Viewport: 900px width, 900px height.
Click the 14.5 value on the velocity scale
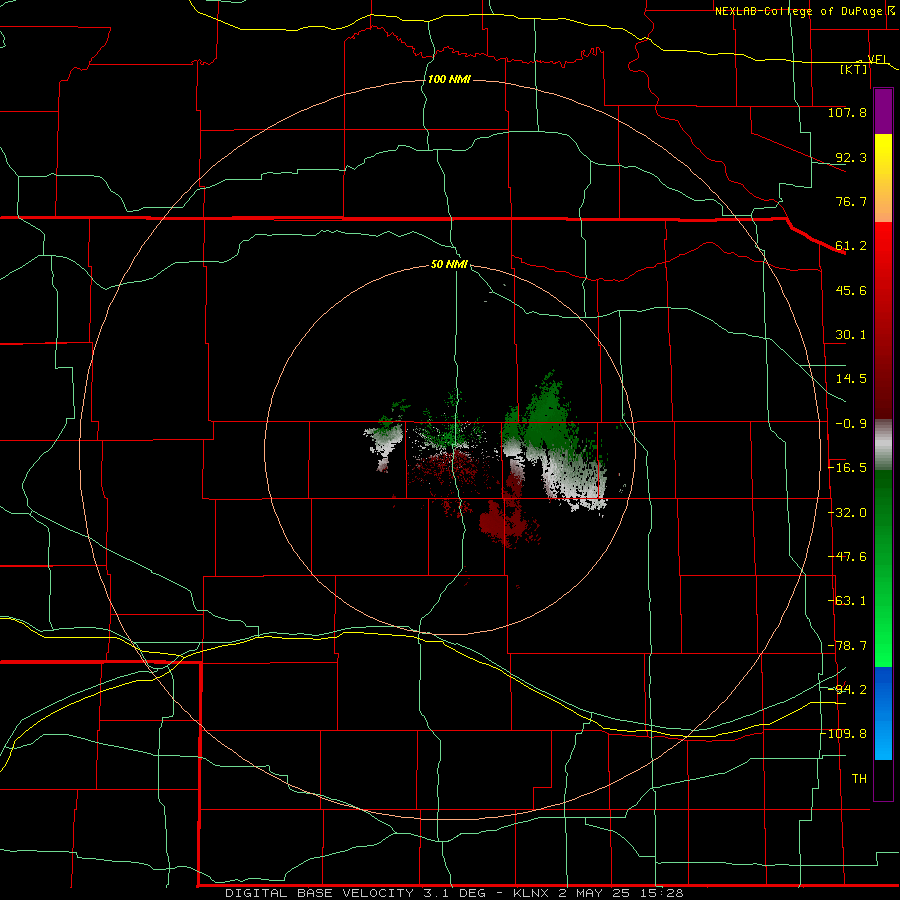tap(851, 379)
